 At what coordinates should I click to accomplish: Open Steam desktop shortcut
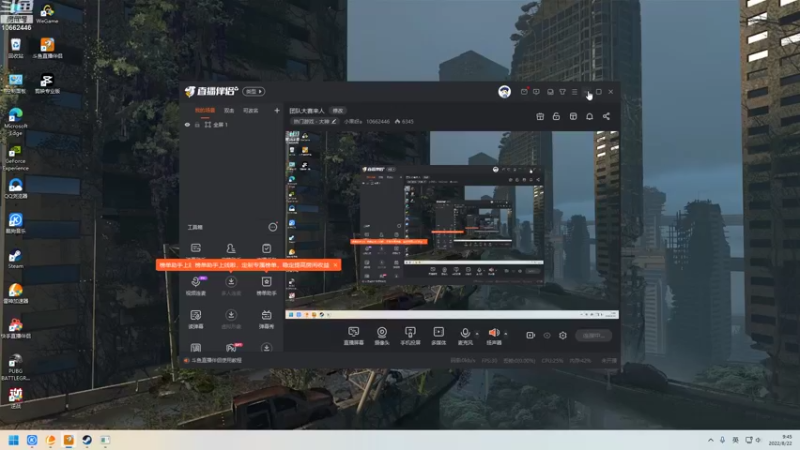15,259
